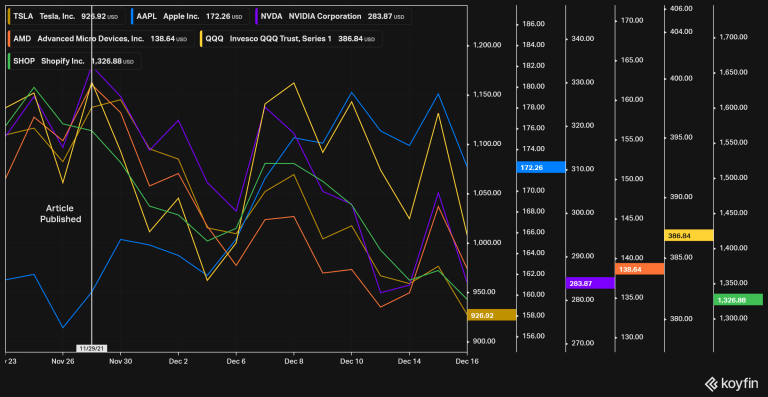The width and height of the screenshot is (768, 397).
Task: Click the Dec 16 date axis label
Action: [466, 361]
